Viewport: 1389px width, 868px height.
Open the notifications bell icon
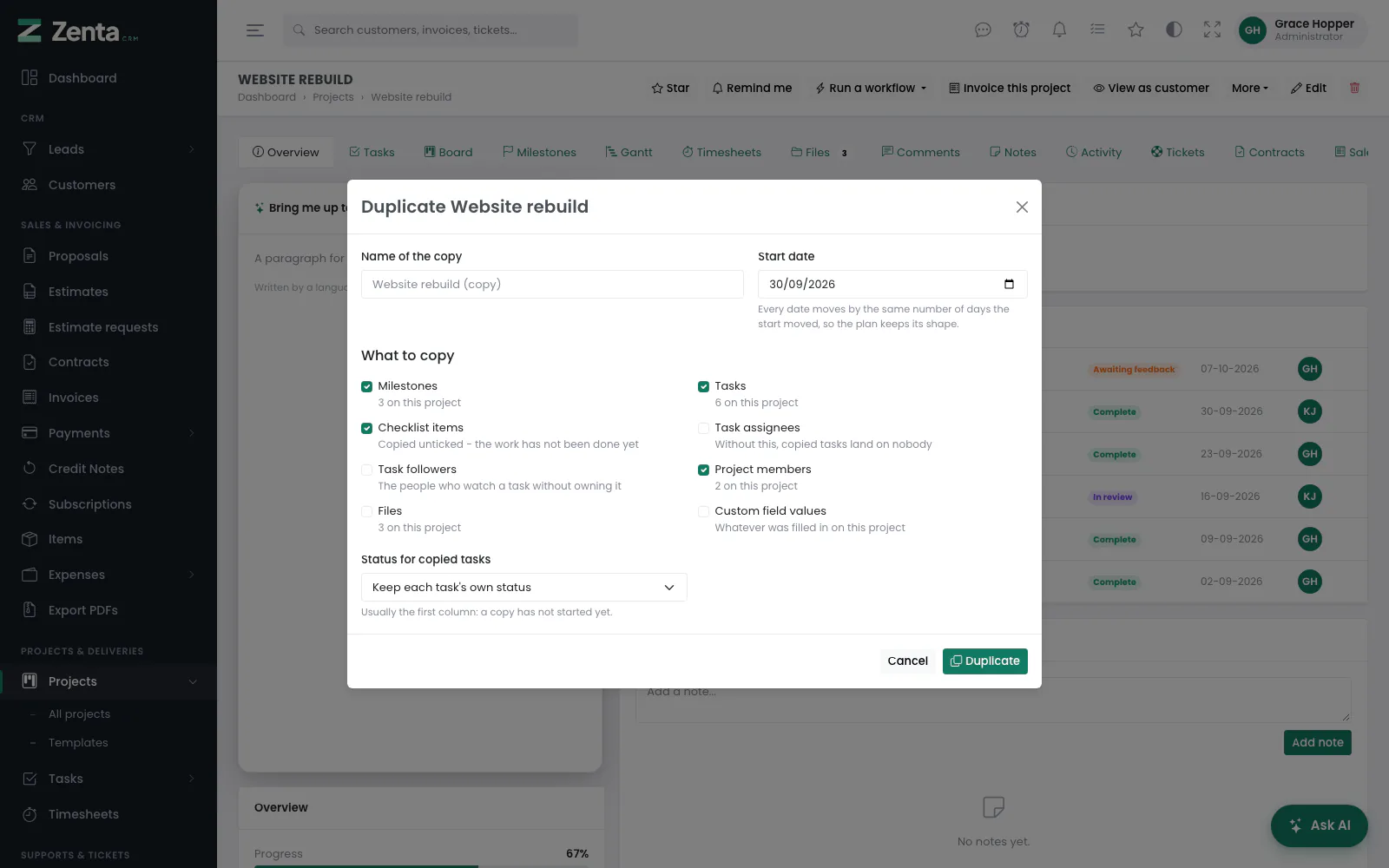(x=1059, y=30)
